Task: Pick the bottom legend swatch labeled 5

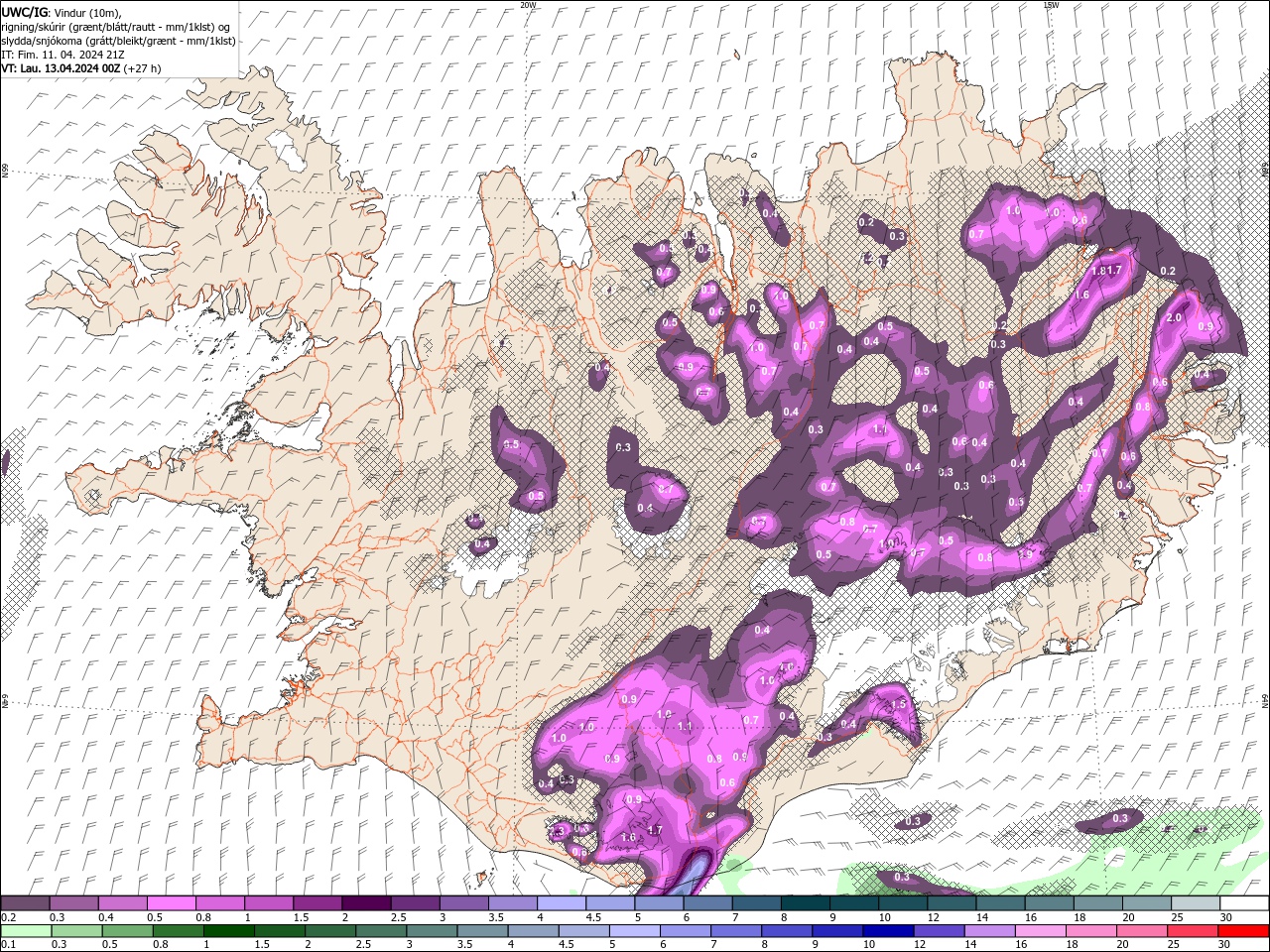Action: 634,930
